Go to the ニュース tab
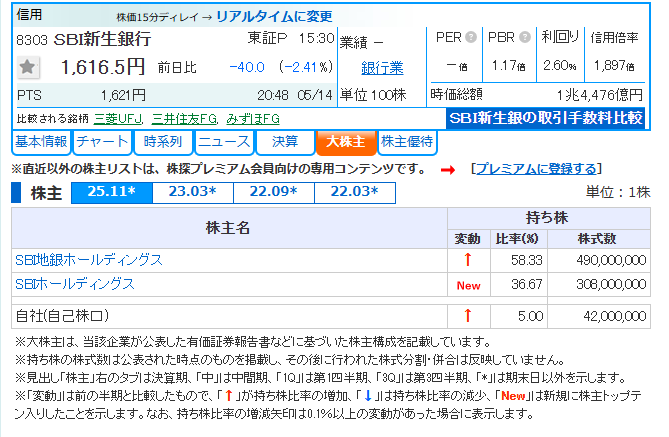The image size is (669, 437). click(x=224, y=142)
